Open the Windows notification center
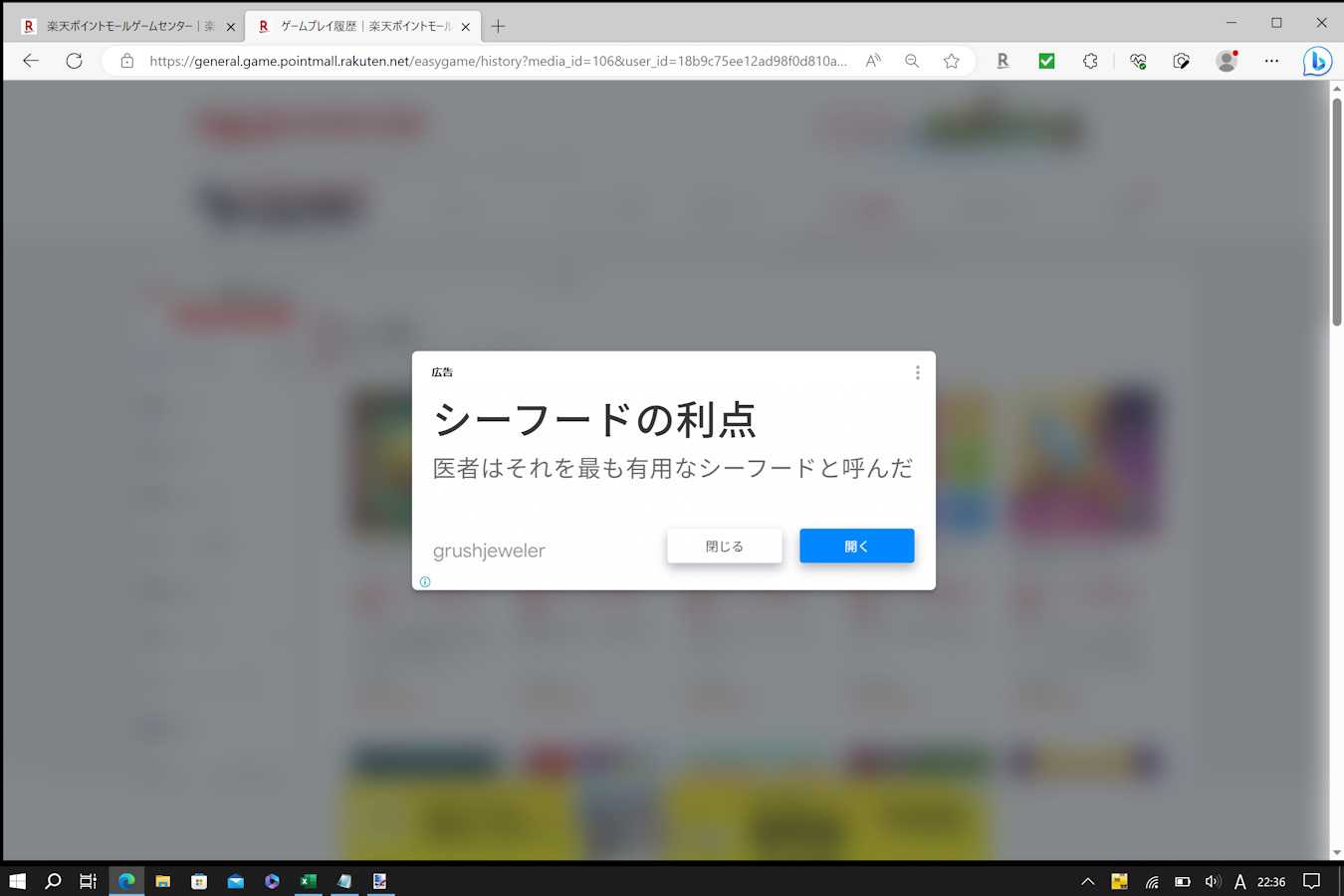The width and height of the screenshot is (1344, 896). (1312, 881)
